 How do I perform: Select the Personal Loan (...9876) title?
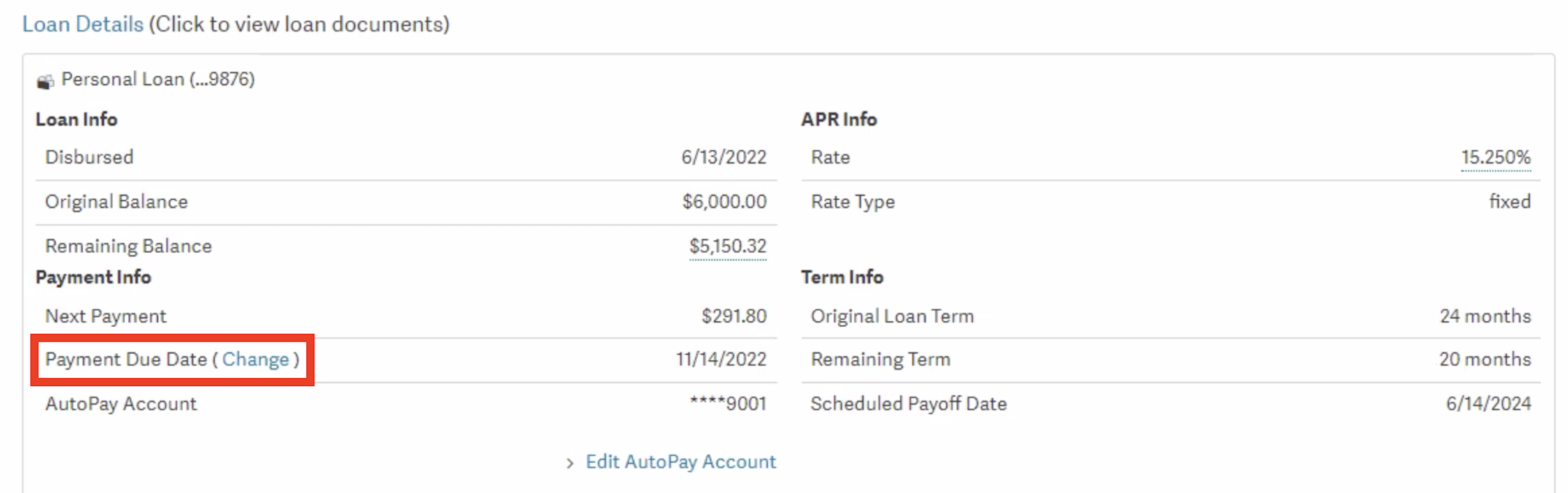point(158,79)
